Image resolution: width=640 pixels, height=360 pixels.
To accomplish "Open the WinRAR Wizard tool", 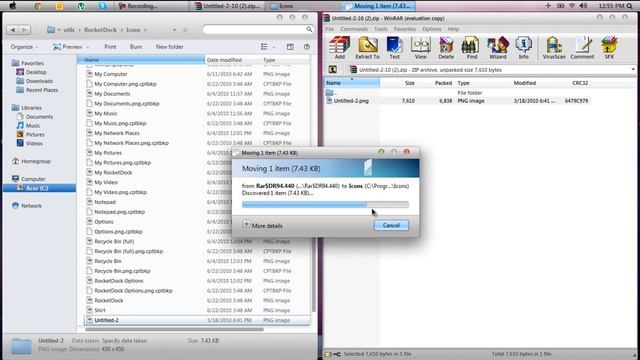I will pos(498,47).
